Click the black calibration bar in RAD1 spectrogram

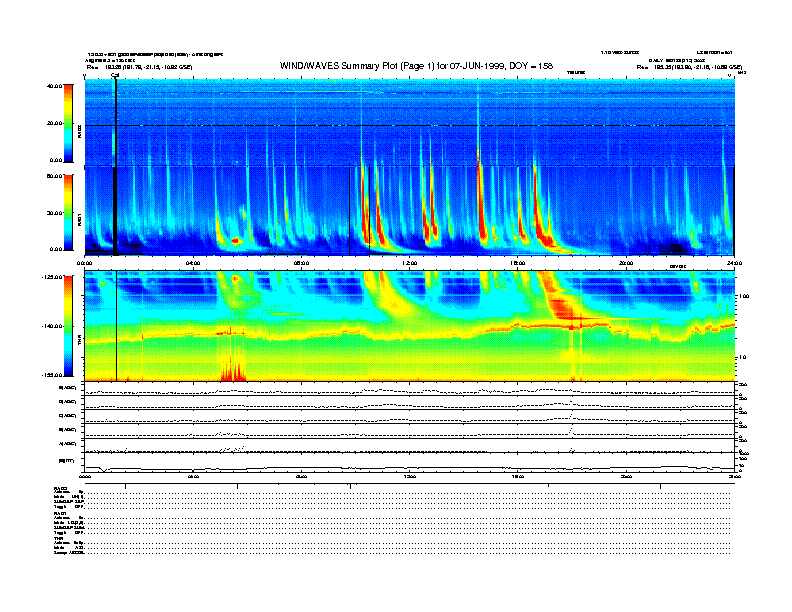115,211
